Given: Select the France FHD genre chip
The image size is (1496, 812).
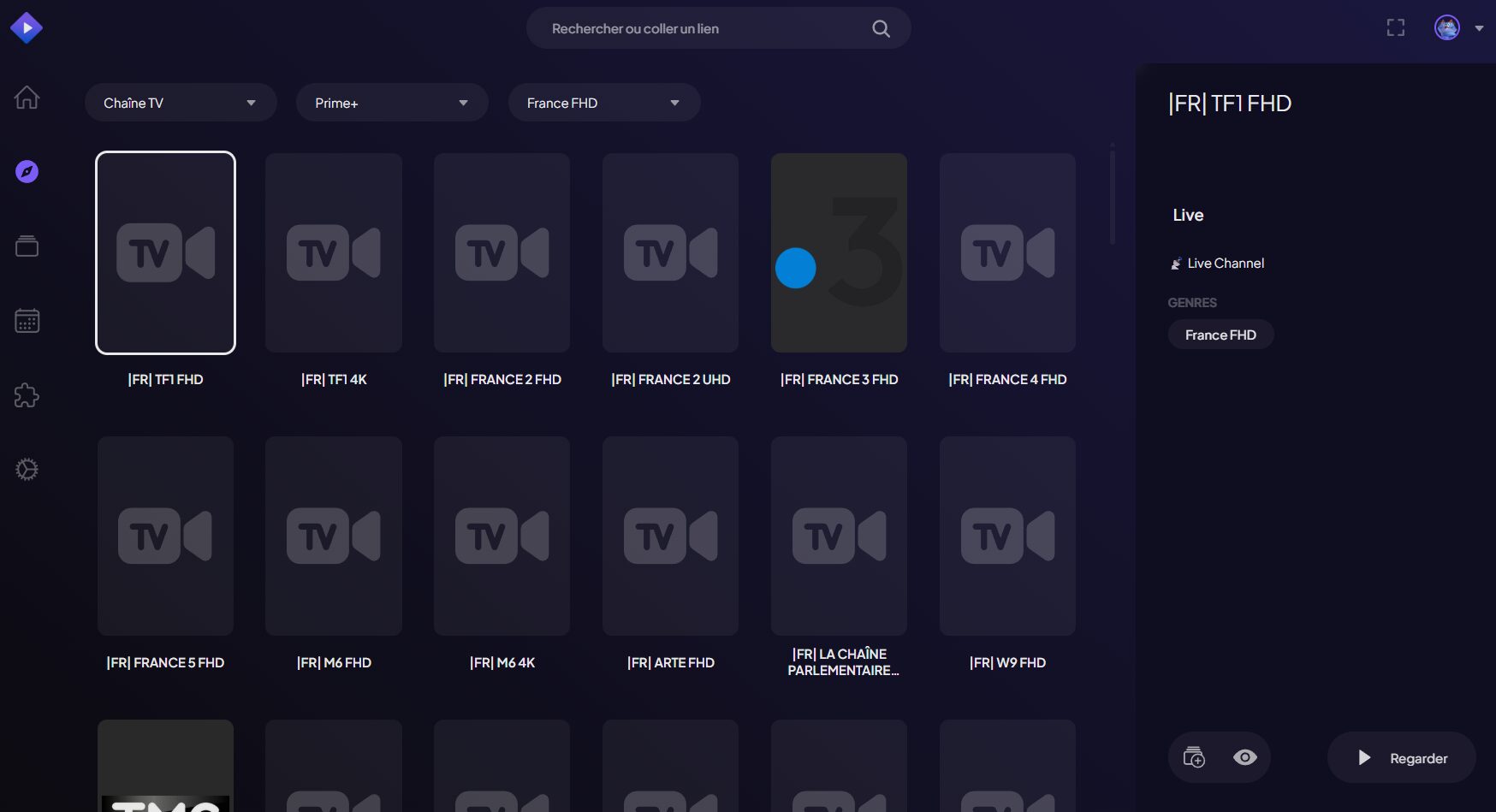Looking at the screenshot, I should 1220,335.
